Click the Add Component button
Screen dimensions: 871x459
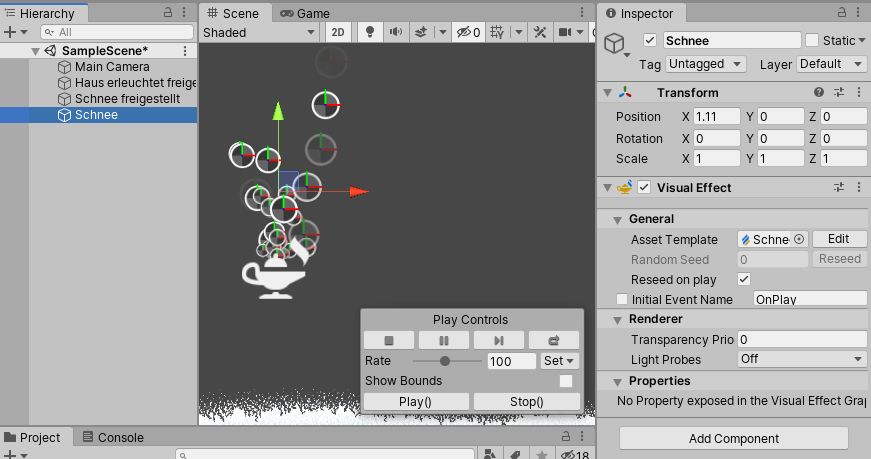click(x=734, y=438)
